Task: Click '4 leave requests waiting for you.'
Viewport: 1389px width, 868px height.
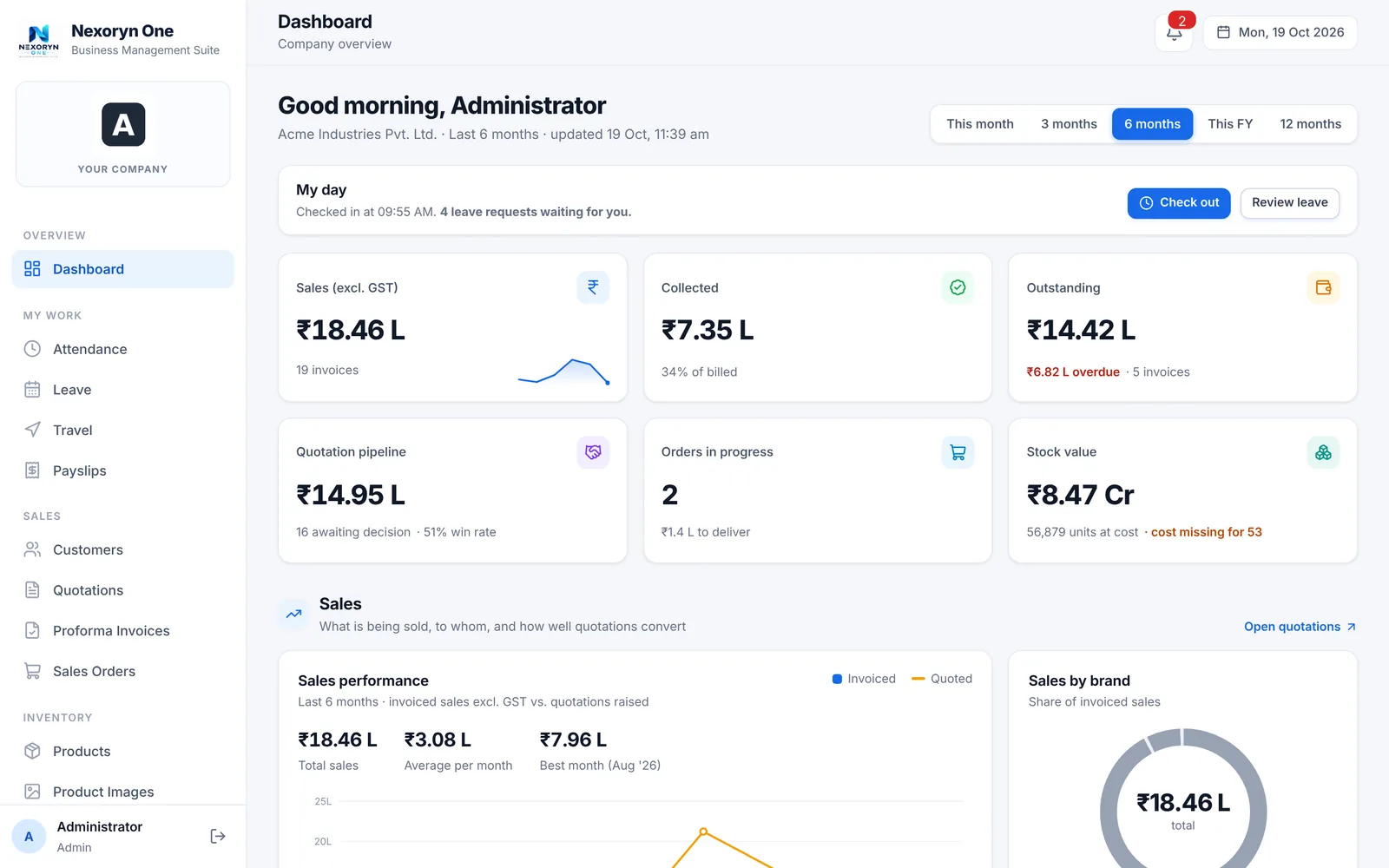Action: [x=536, y=212]
